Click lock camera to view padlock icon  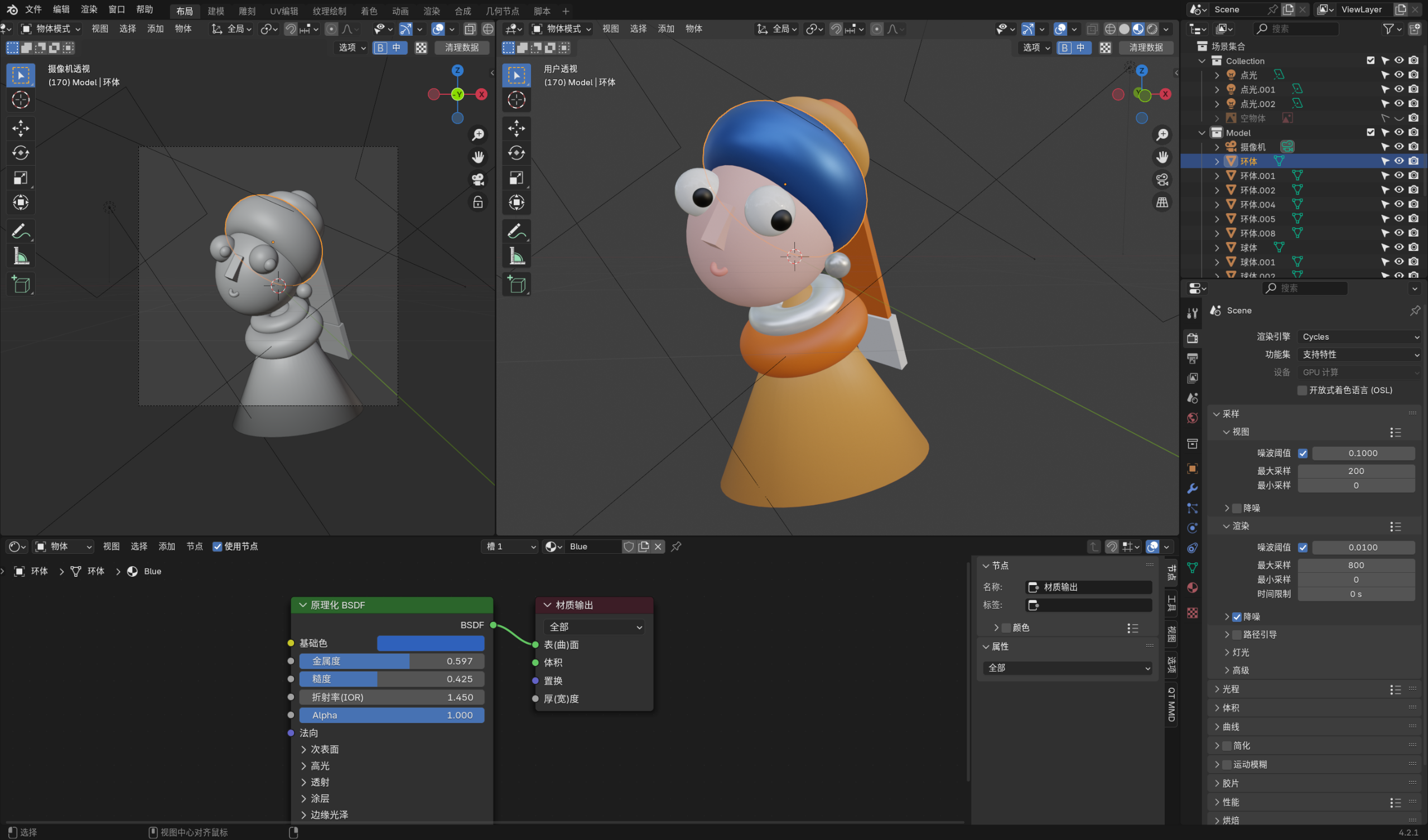477,202
